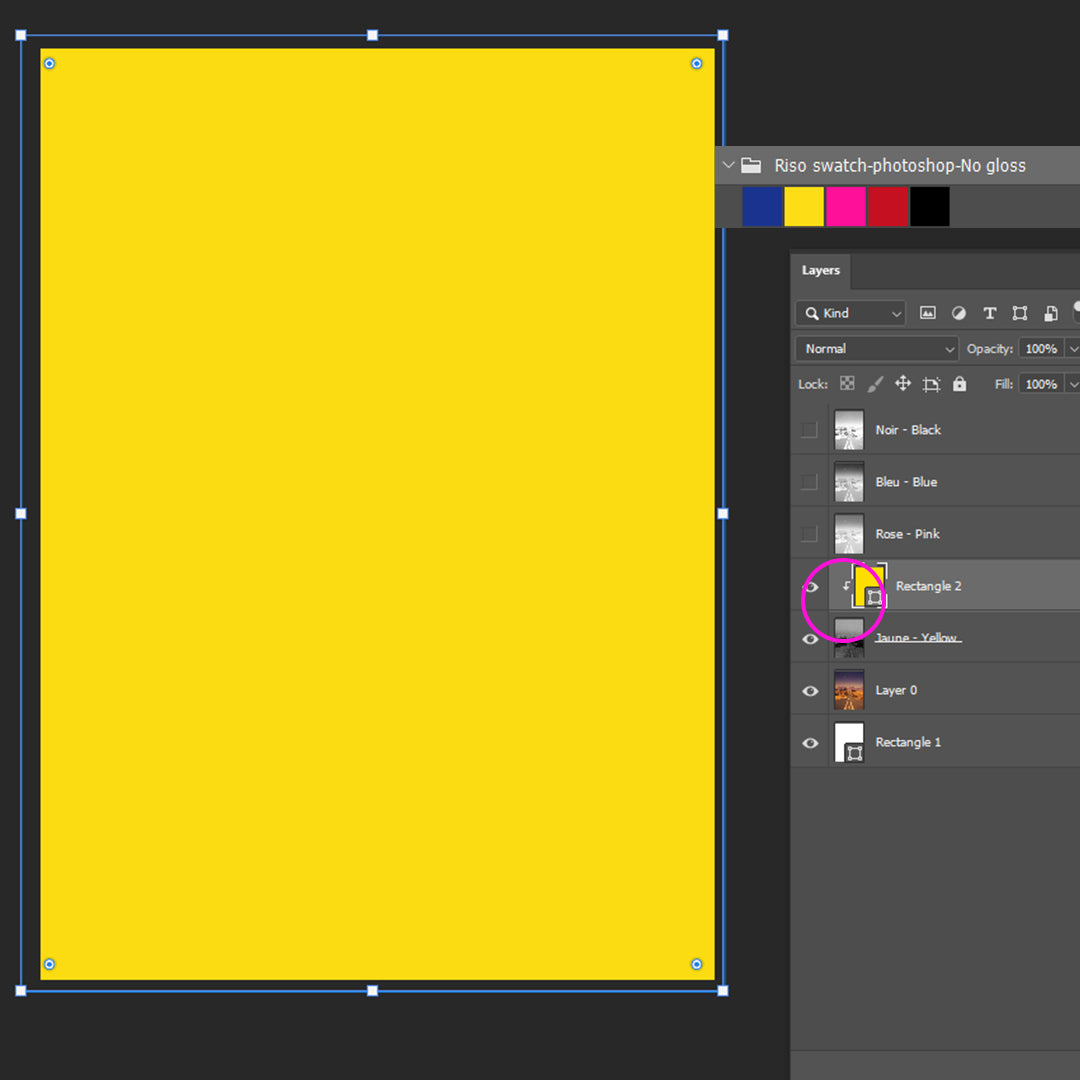Filter layers by smart object icon
This screenshot has width=1080, height=1080.
(1050, 313)
